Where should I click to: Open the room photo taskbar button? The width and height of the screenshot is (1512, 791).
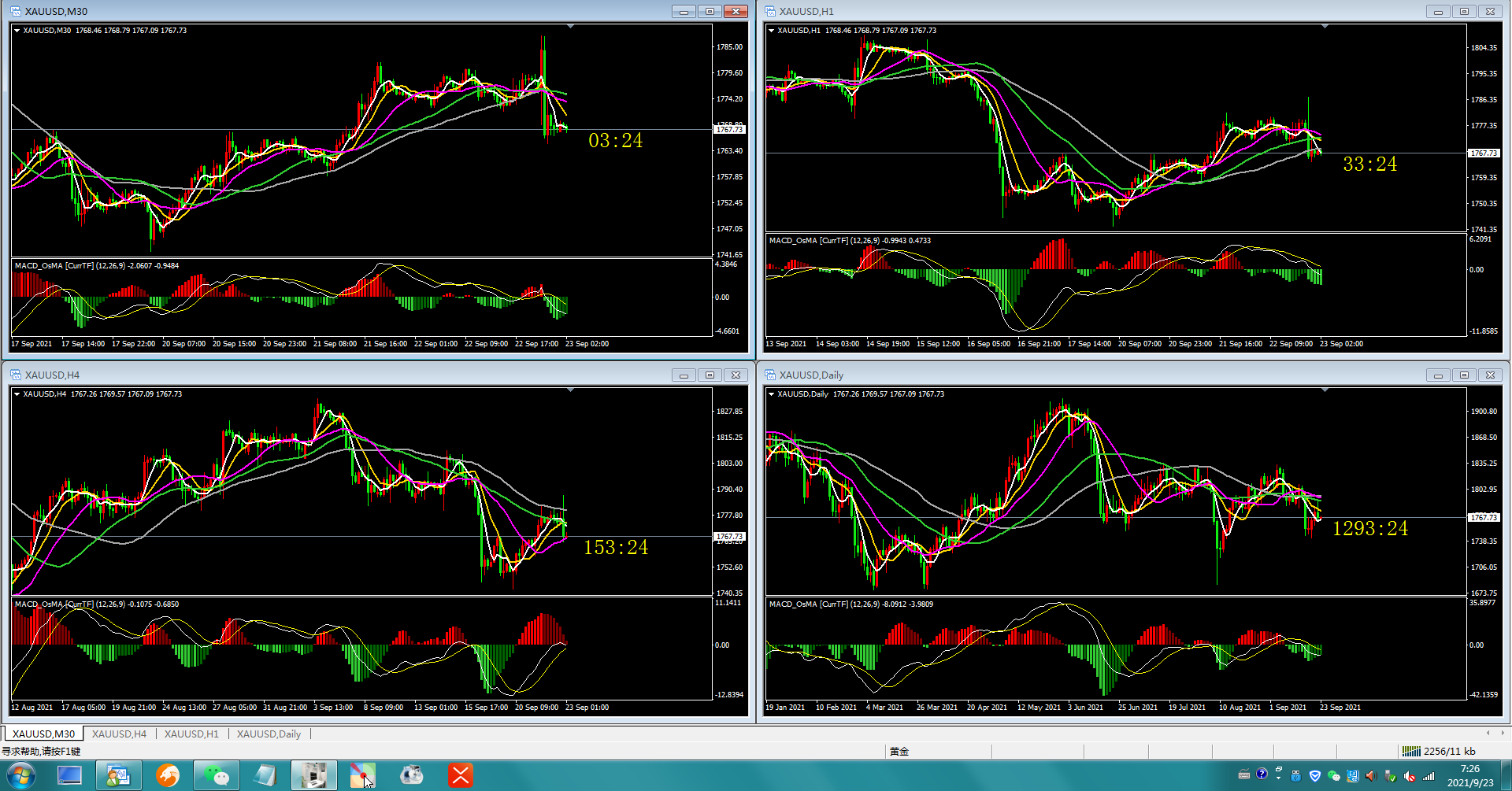(314, 775)
